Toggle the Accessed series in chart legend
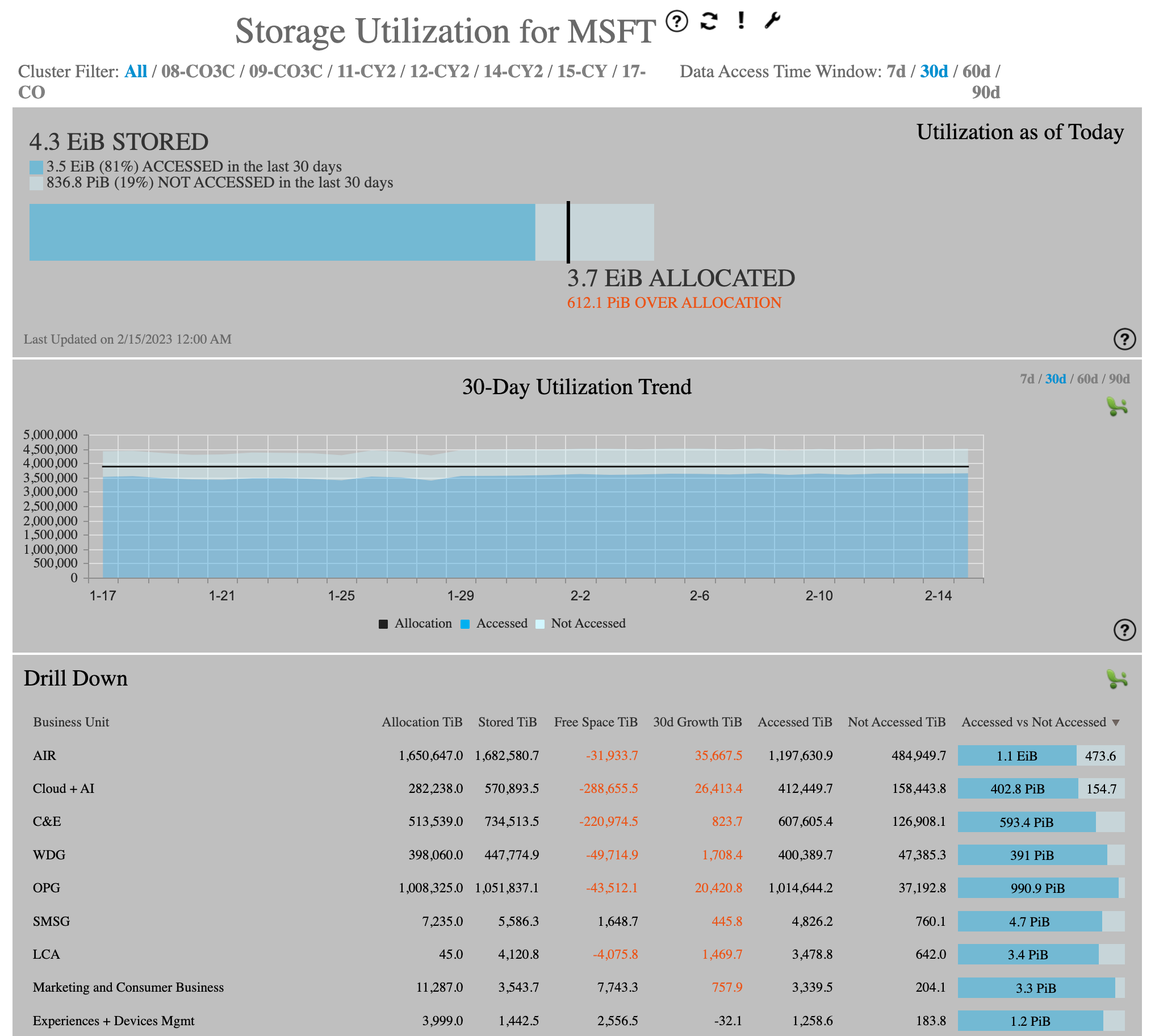This screenshot has width=1155, height=1036. point(493,623)
